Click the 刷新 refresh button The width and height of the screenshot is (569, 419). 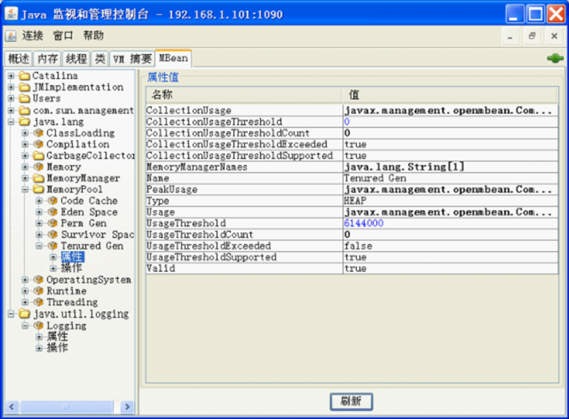[x=351, y=402]
